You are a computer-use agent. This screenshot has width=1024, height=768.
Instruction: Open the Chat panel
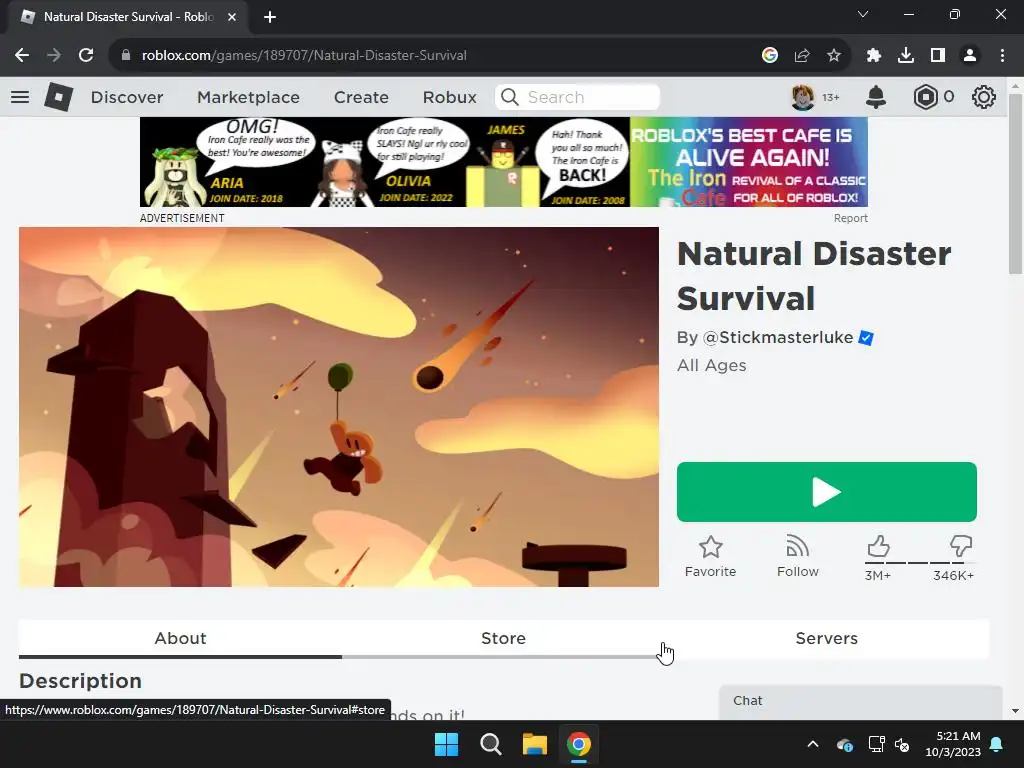861,702
